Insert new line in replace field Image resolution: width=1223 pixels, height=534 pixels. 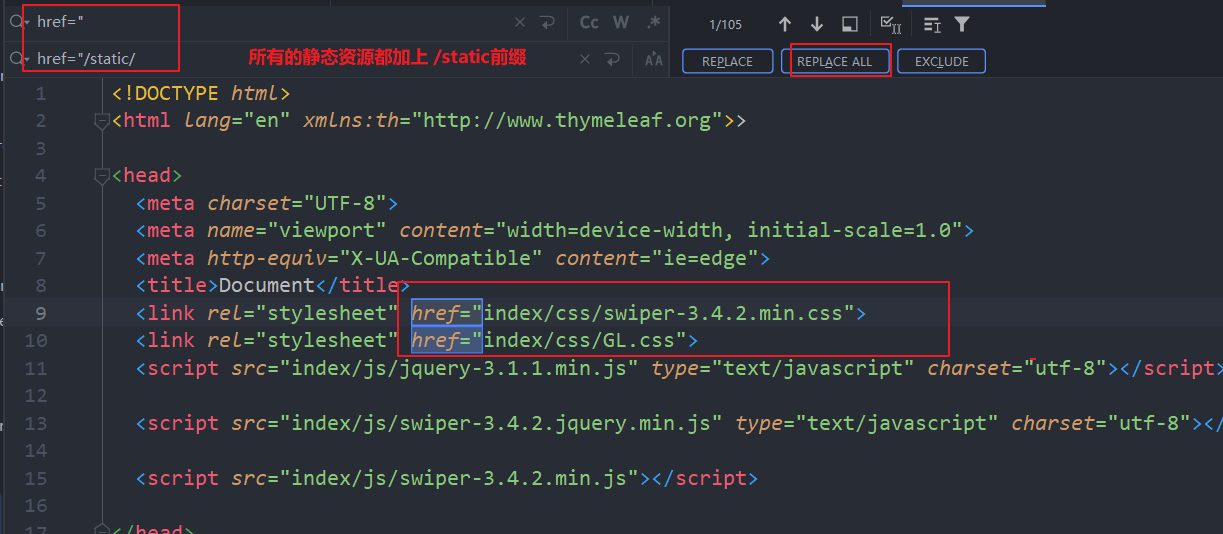(x=614, y=59)
